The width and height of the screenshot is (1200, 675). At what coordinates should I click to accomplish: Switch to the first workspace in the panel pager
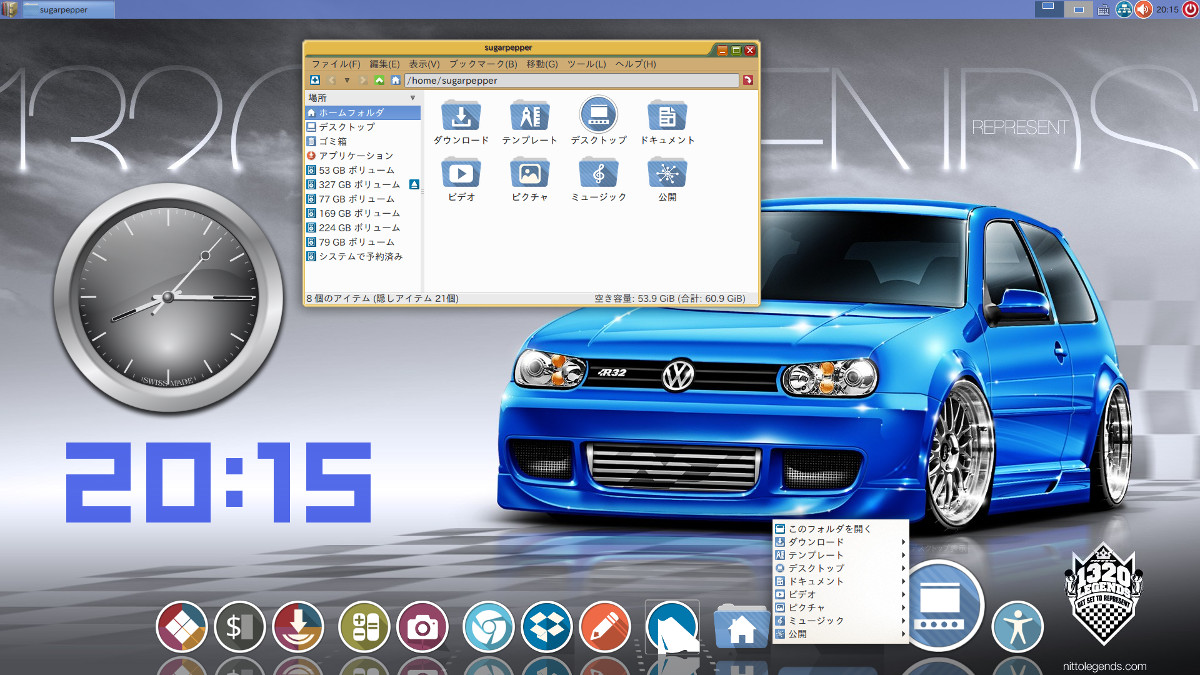pyautogui.click(x=1049, y=9)
